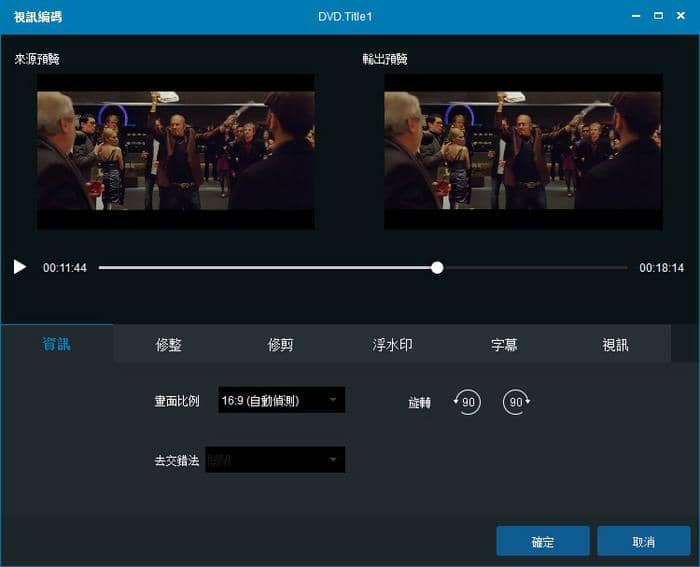The height and width of the screenshot is (567, 700).
Task: Close the 視訊編碼 window
Action: click(681, 16)
